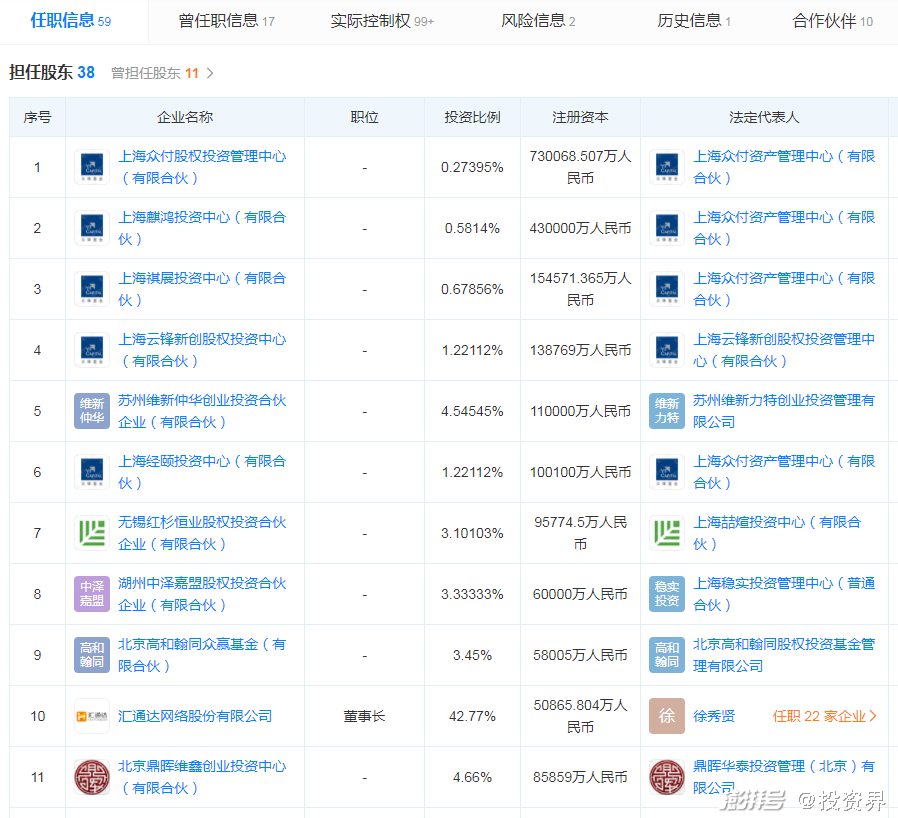Click 高和翰同 logo in company name column
Image resolution: width=898 pixels, height=818 pixels.
click(x=92, y=655)
